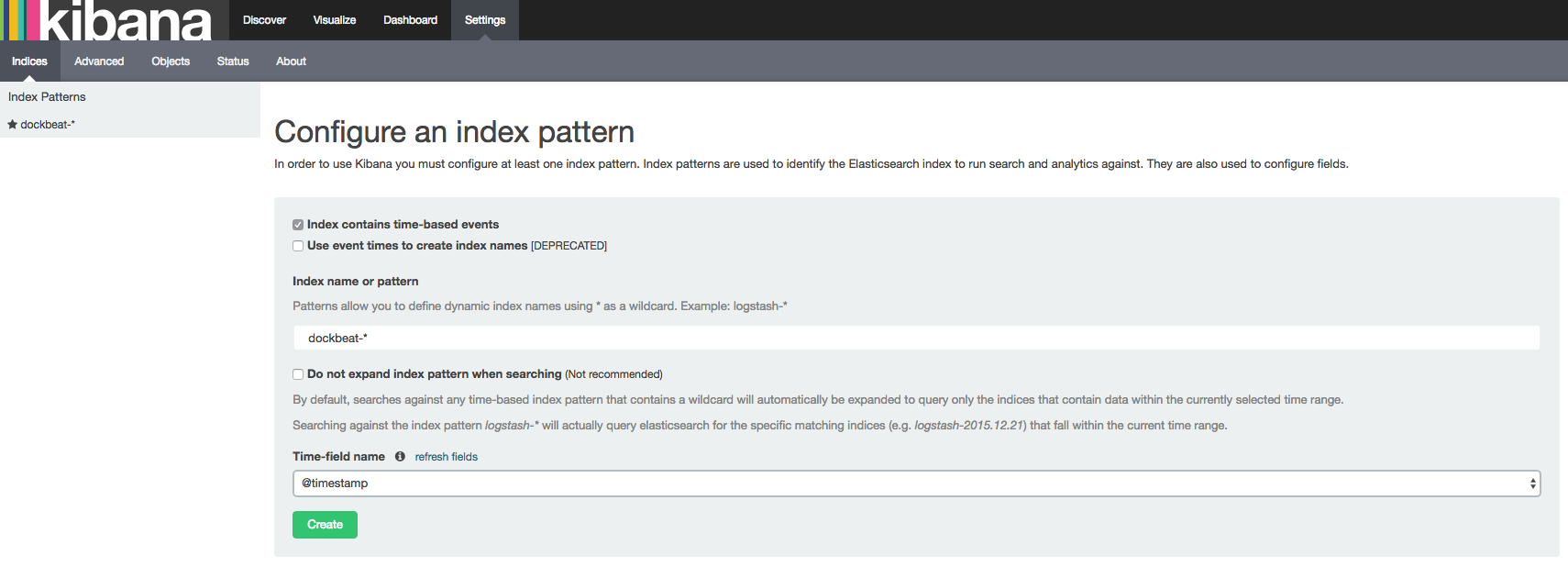Open the About sub-tab
Screen dimensions: 1568x567
pyautogui.click(x=291, y=61)
